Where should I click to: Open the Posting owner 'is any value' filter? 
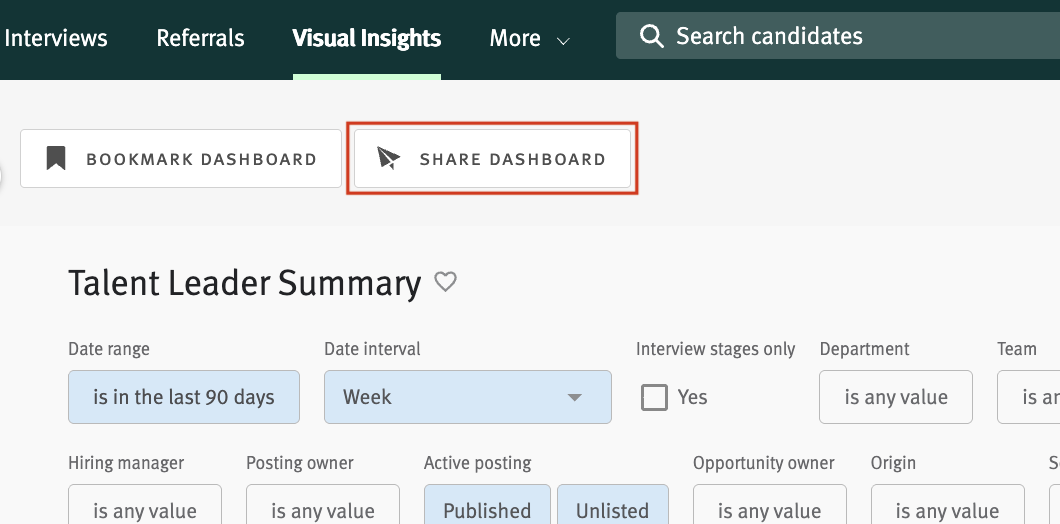pos(322,504)
